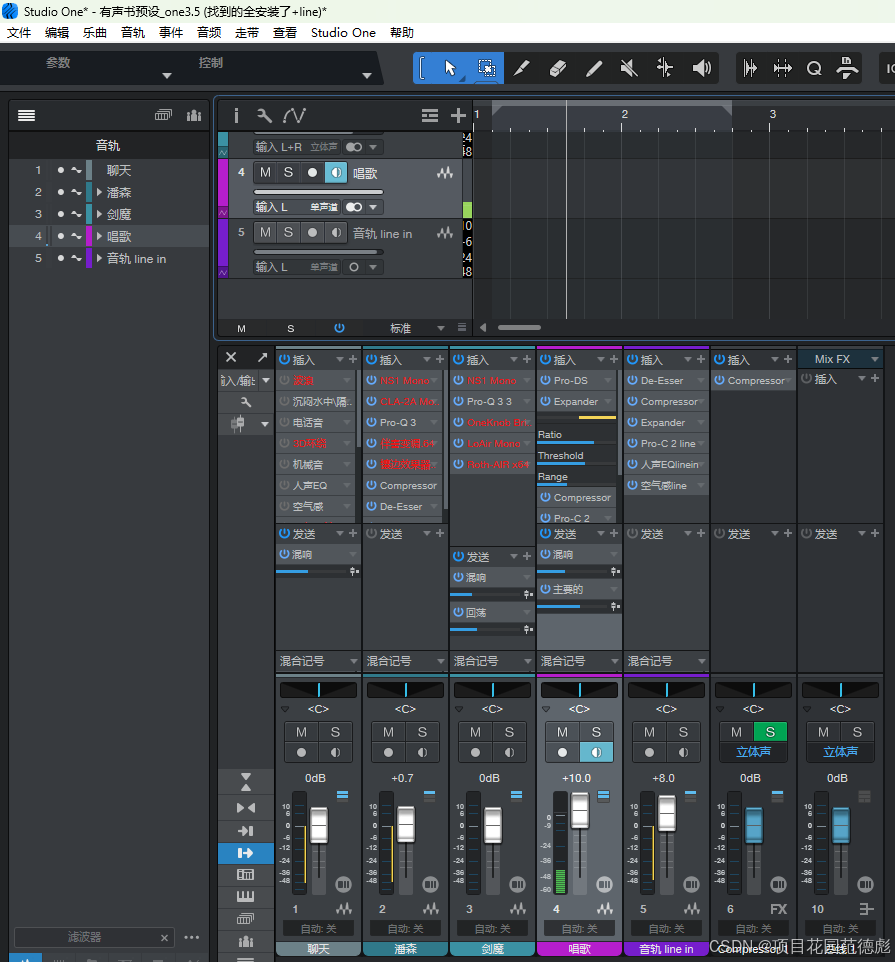Screen dimensions: 895x962
Task: Close the mixer panel with X
Action: pyautogui.click(x=231, y=357)
